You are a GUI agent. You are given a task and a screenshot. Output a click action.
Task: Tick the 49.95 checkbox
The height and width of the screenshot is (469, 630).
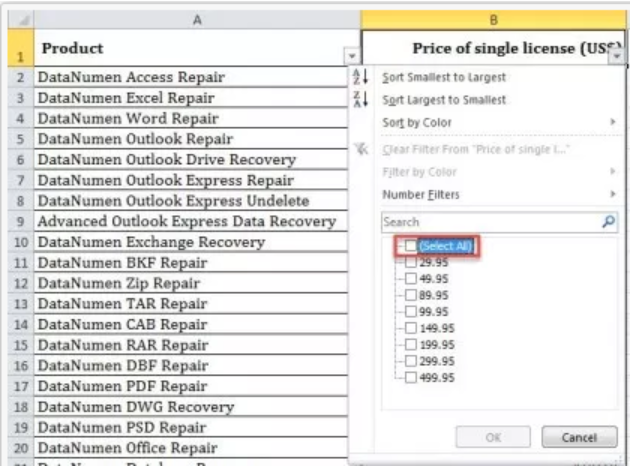411,279
